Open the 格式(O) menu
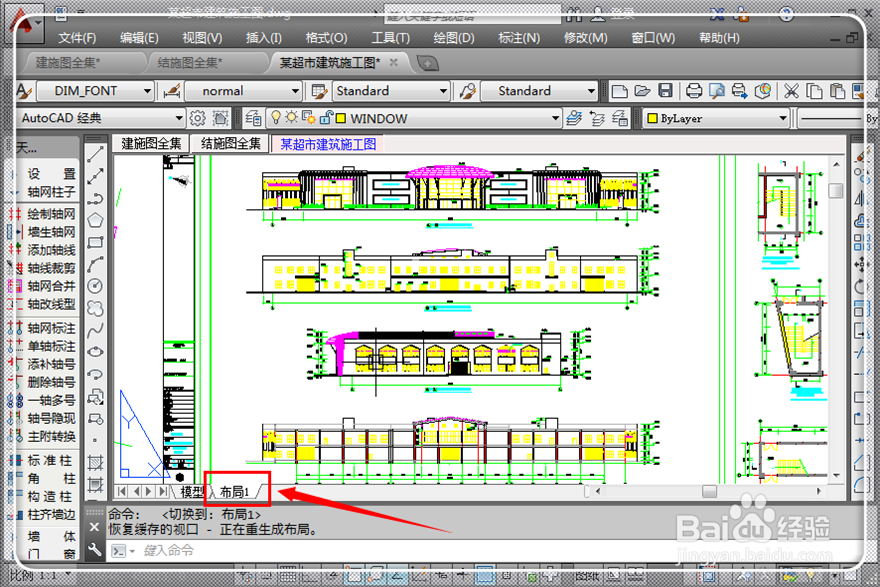 pyautogui.click(x=326, y=38)
